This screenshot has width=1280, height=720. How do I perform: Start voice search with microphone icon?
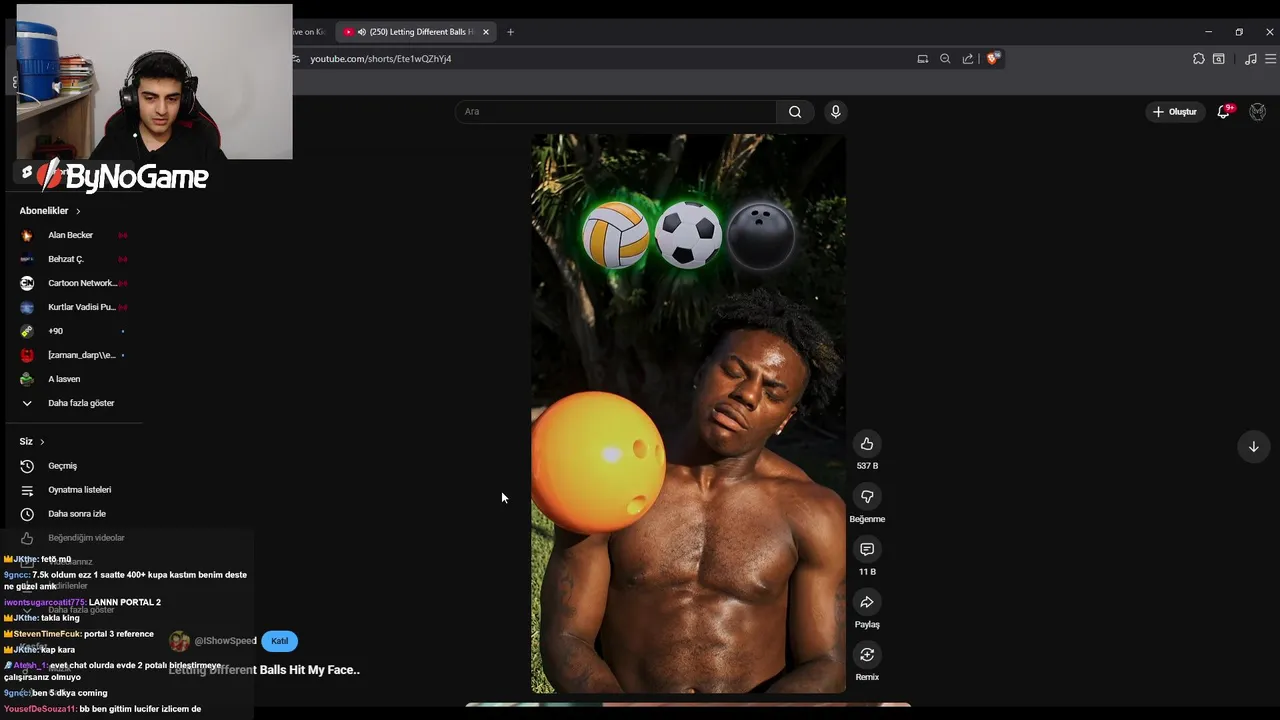point(835,112)
